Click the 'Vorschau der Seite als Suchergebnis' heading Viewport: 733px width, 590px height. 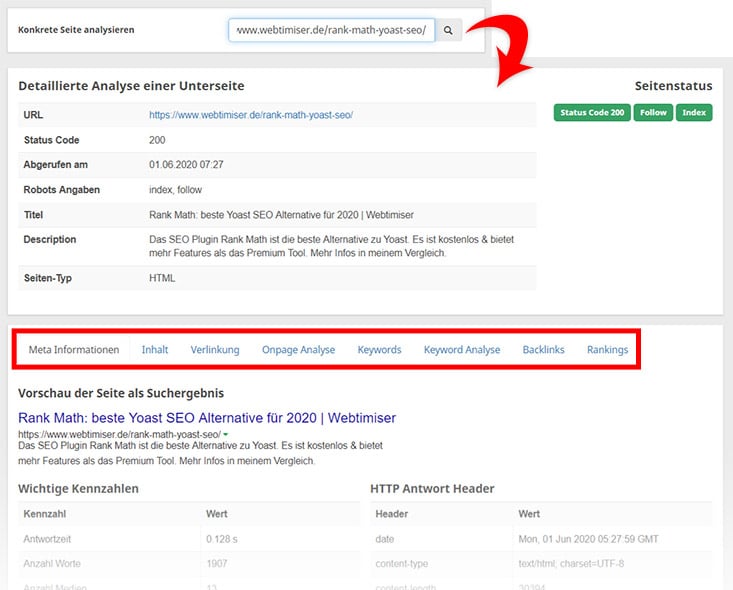[x=121, y=393]
